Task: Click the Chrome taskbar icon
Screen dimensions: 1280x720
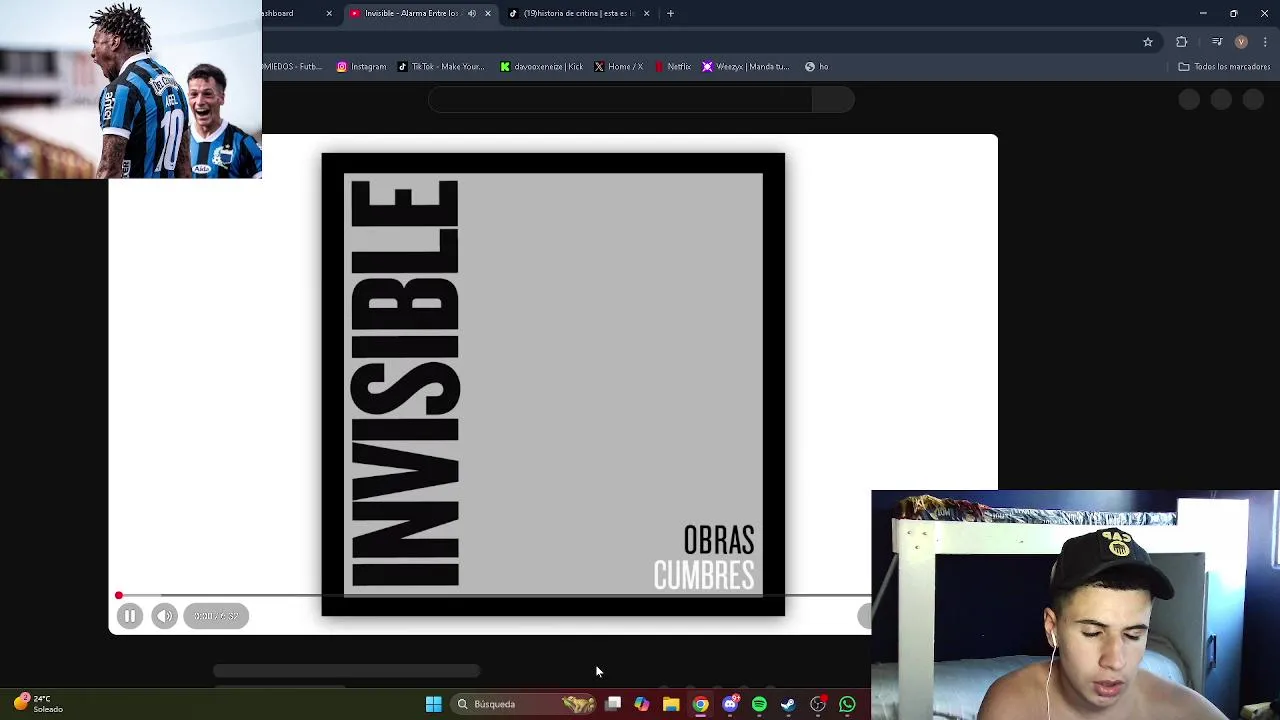Action: tap(700, 704)
